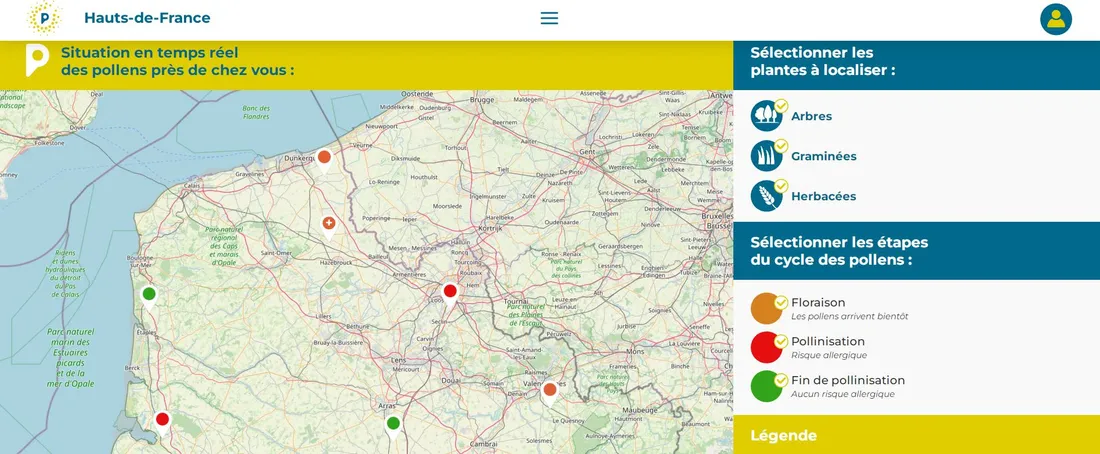
Task: Click the Douai label on the map
Action: tap(452, 380)
